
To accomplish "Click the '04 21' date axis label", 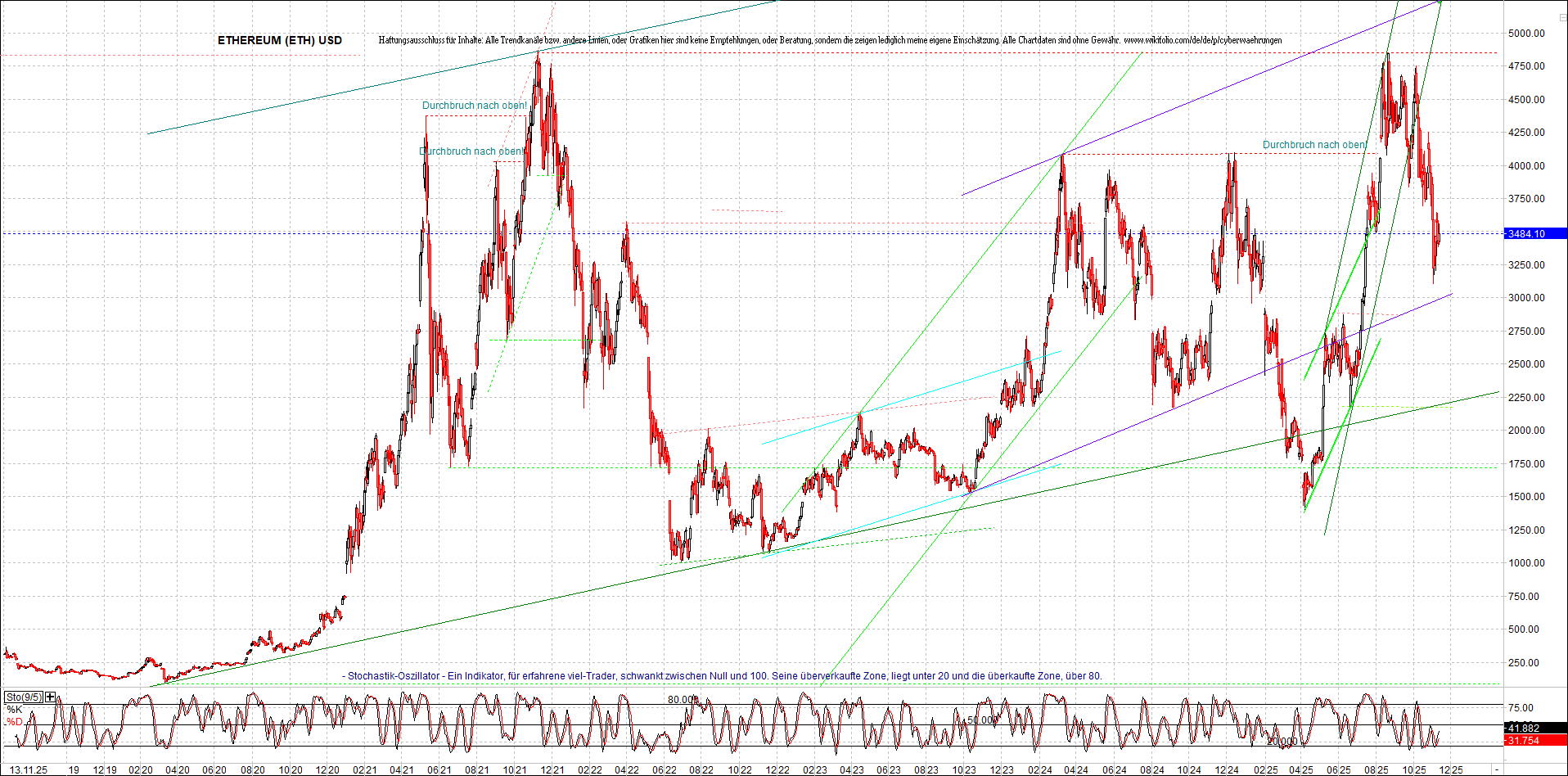I will [401, 770].
